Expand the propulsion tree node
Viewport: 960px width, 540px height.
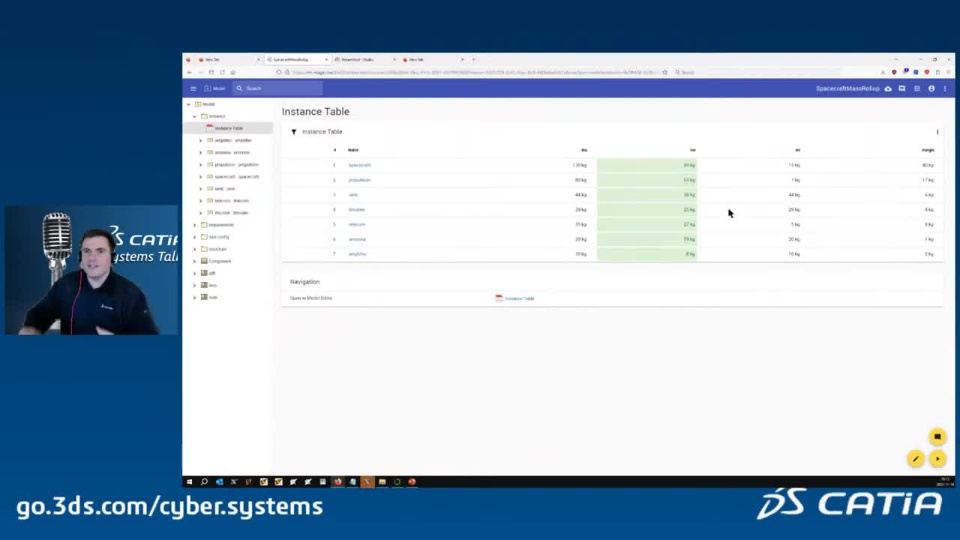click(x=200, y=165)
